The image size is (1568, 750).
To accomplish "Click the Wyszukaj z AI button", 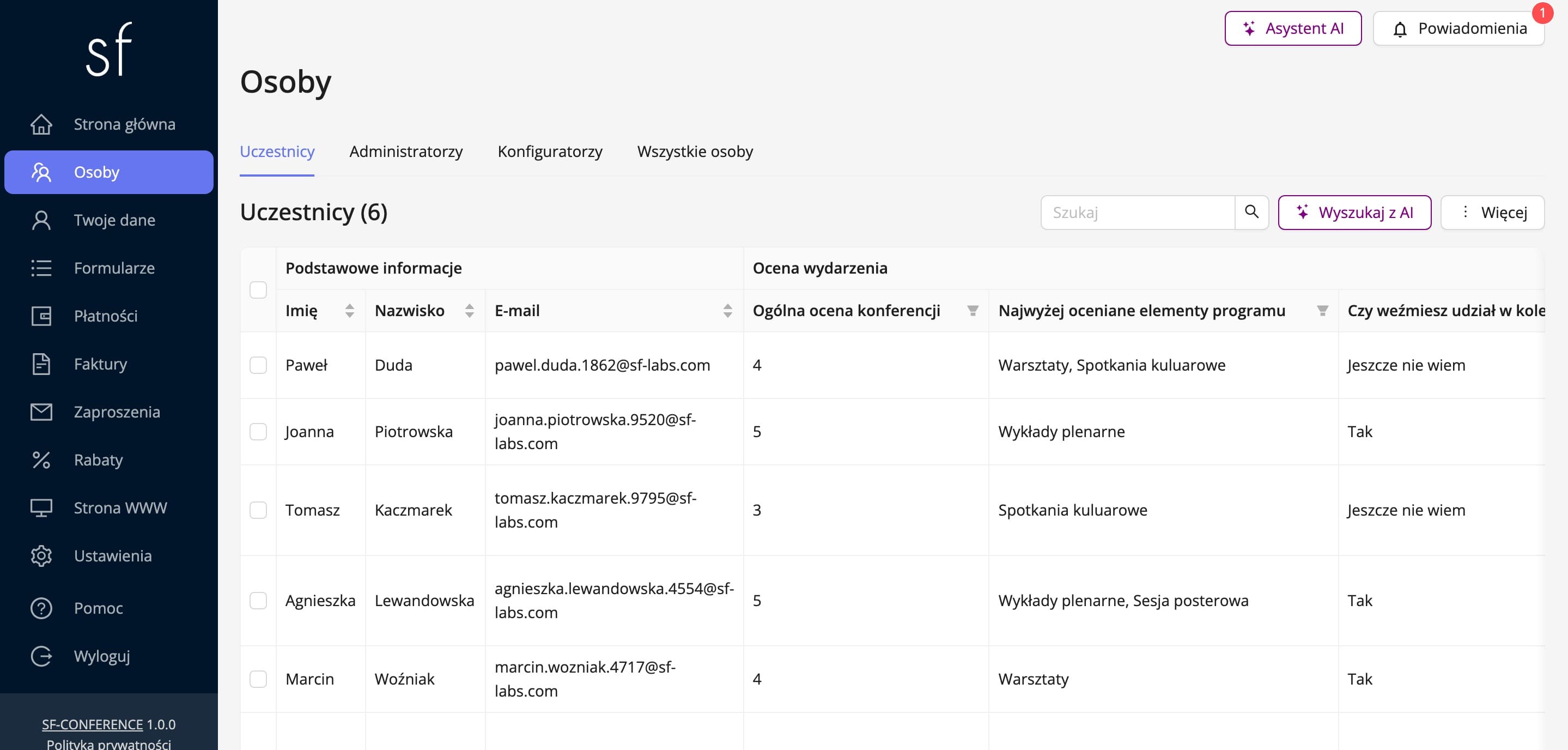I will point(1354,212).
